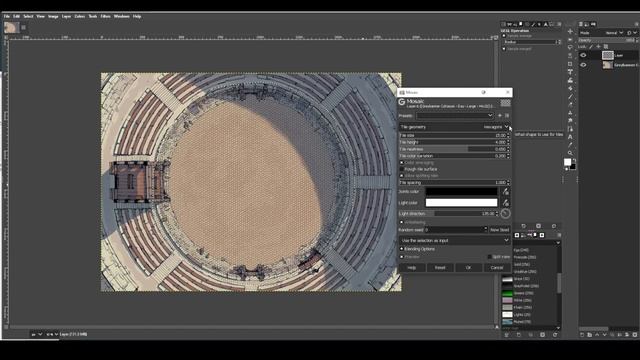Hide the second layer using its eye icon
The image size is (640, 360).
point(583,65)
